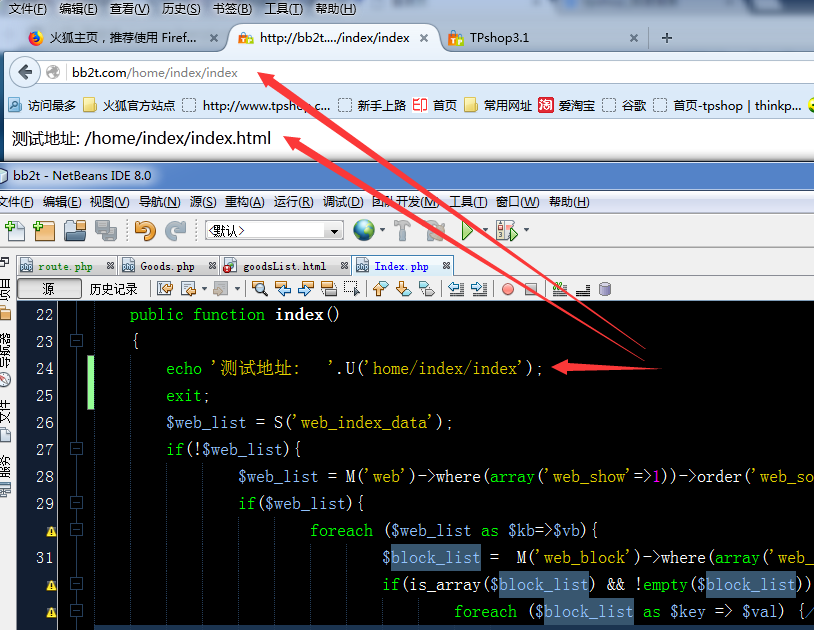Expand the dropdown arrow beside Run icon
The height and width of the screenshot is (630, 814).
click(485, 231)
